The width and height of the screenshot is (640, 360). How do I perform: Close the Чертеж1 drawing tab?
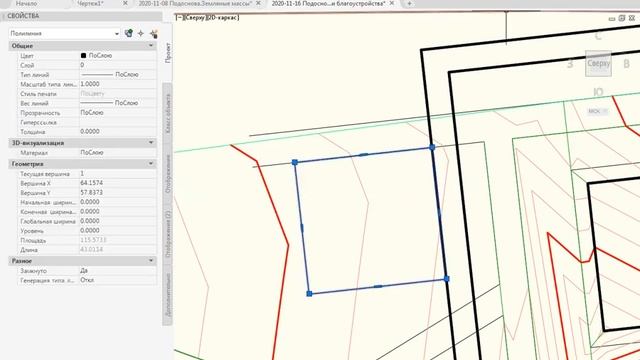tap(125, 3)
